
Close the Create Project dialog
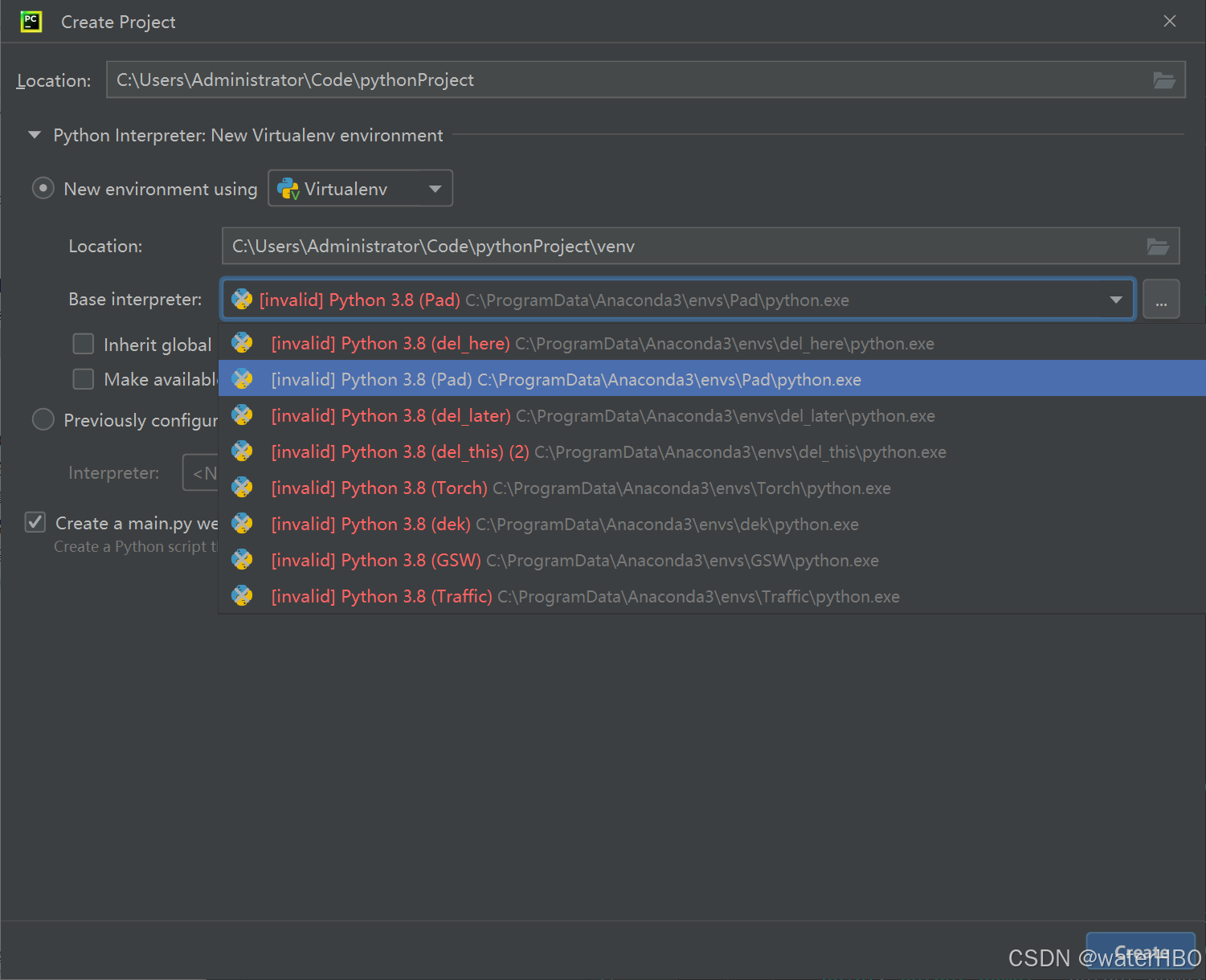coord(1170,22)
